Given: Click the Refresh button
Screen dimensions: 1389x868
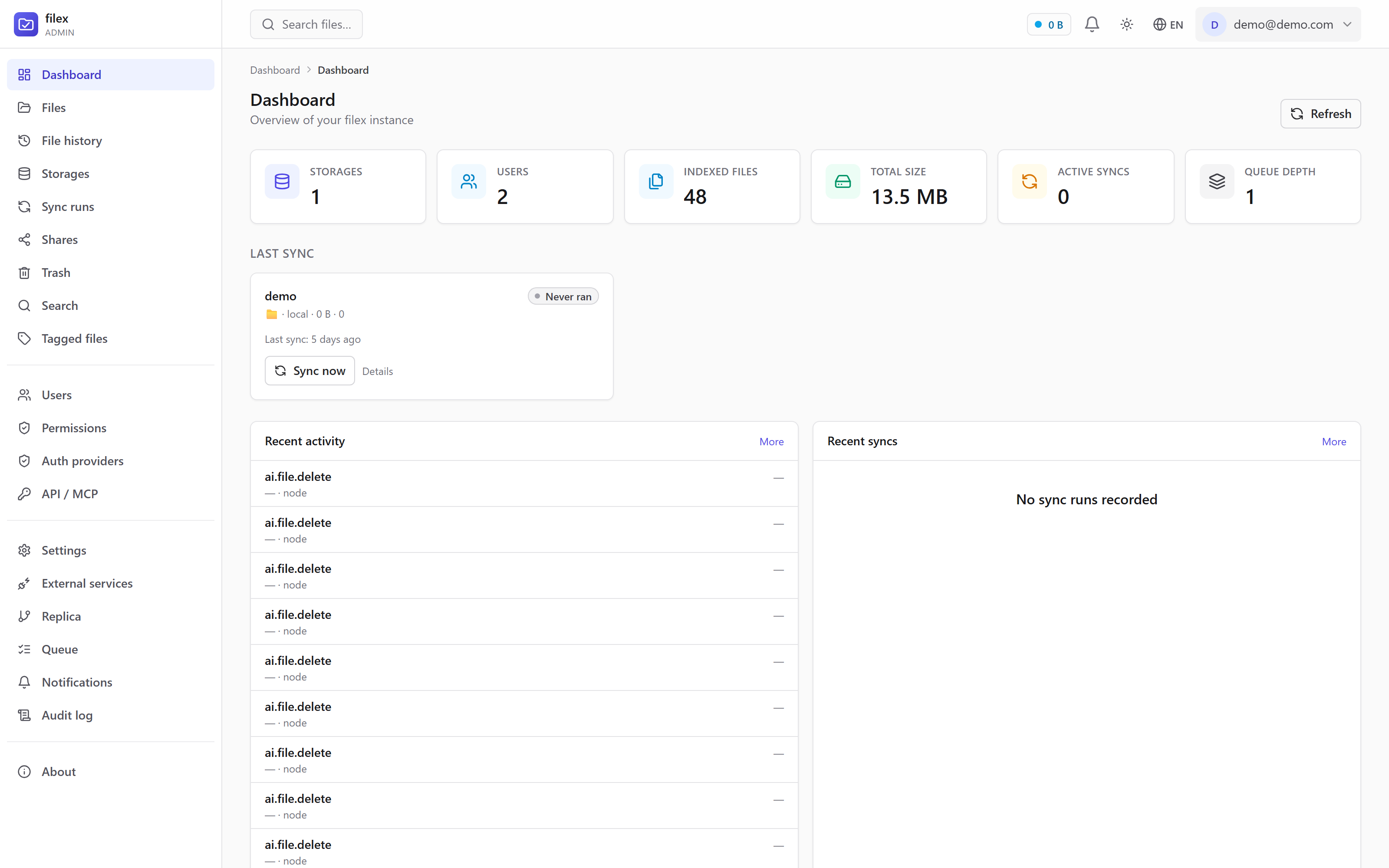Looking at the screenshot, I should coord(1320,114).
